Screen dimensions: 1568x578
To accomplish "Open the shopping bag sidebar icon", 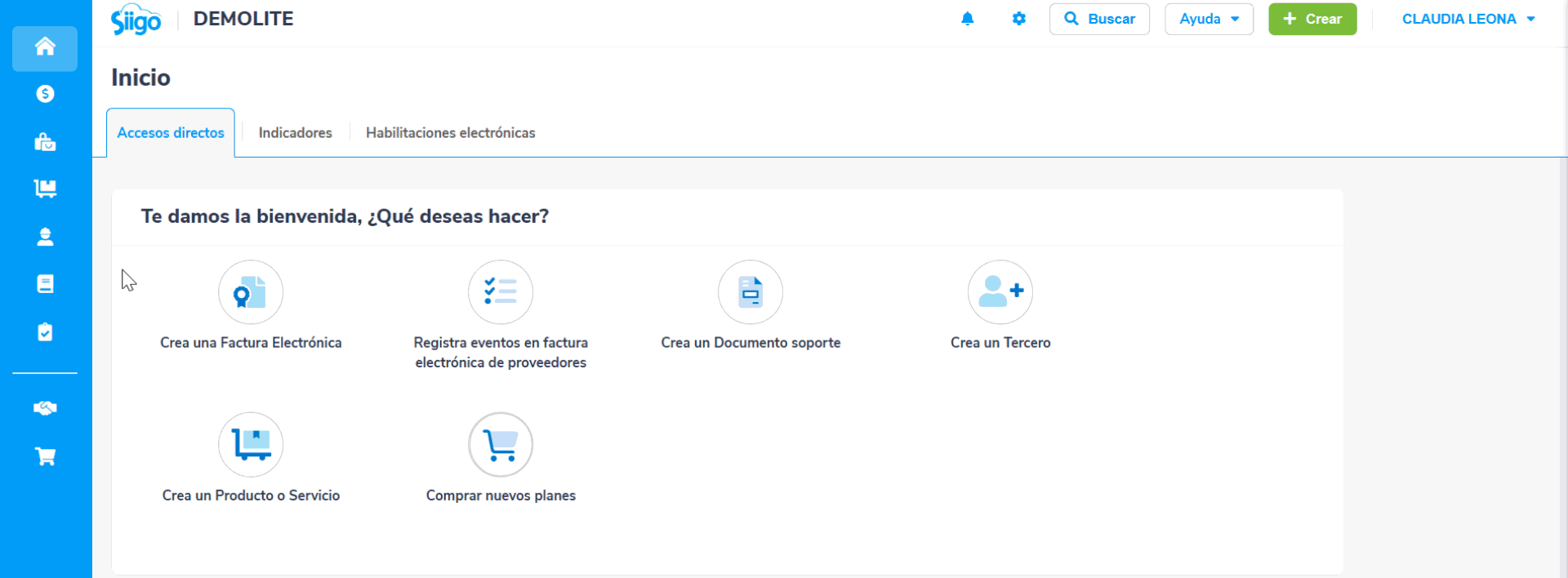I will 45,142.
